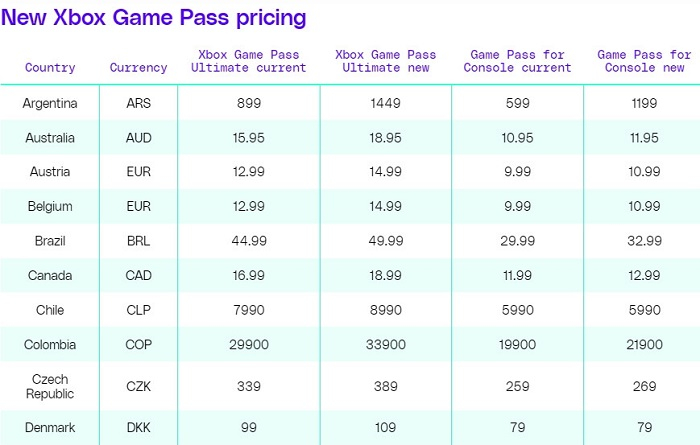The height and width of the screenshot is (445, 700).
Task: Click the Game Pass for Console current header
Action: click(x=519, y=60)
